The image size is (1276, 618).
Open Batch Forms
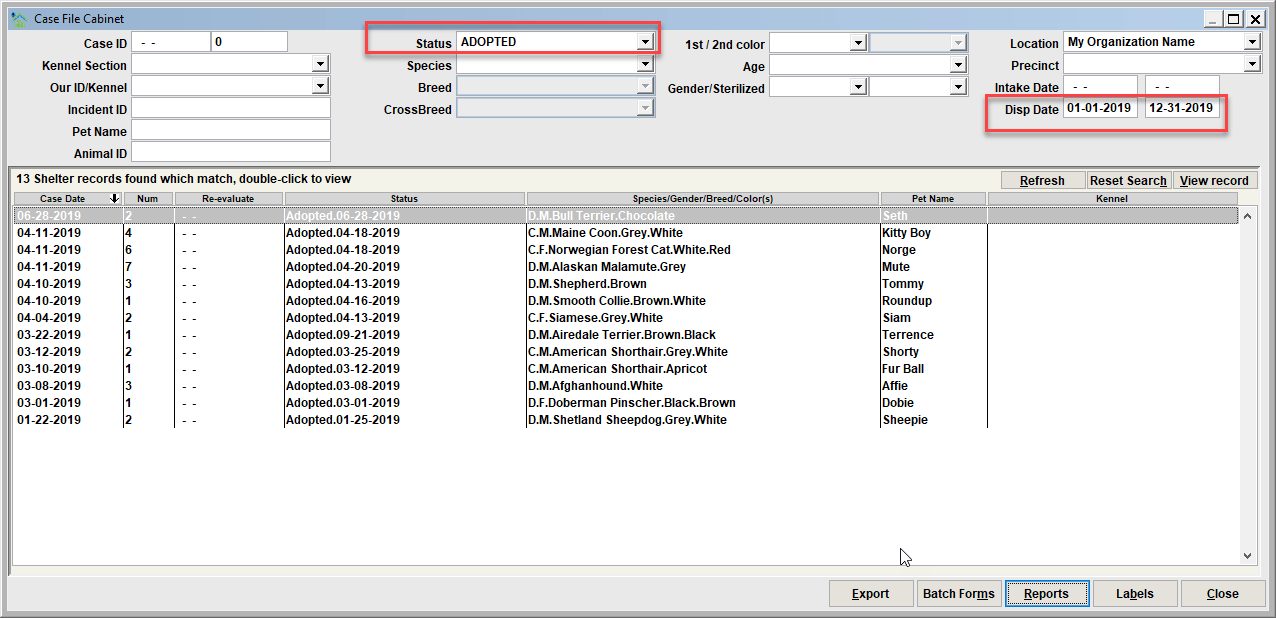point(958,593)
